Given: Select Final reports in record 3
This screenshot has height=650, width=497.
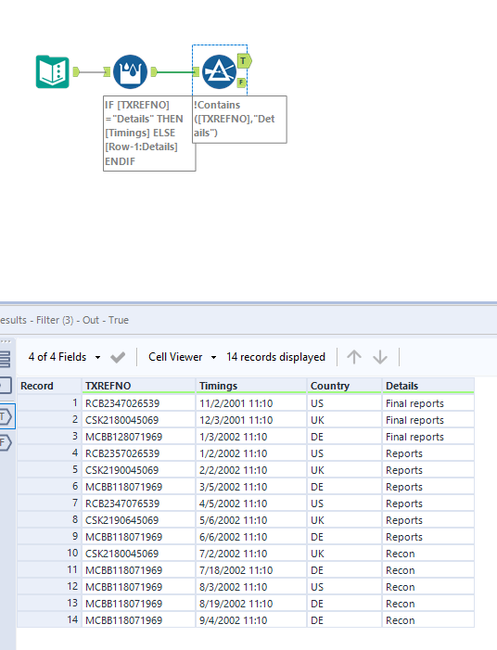Looking at the screenshot, I should (428, 437).
